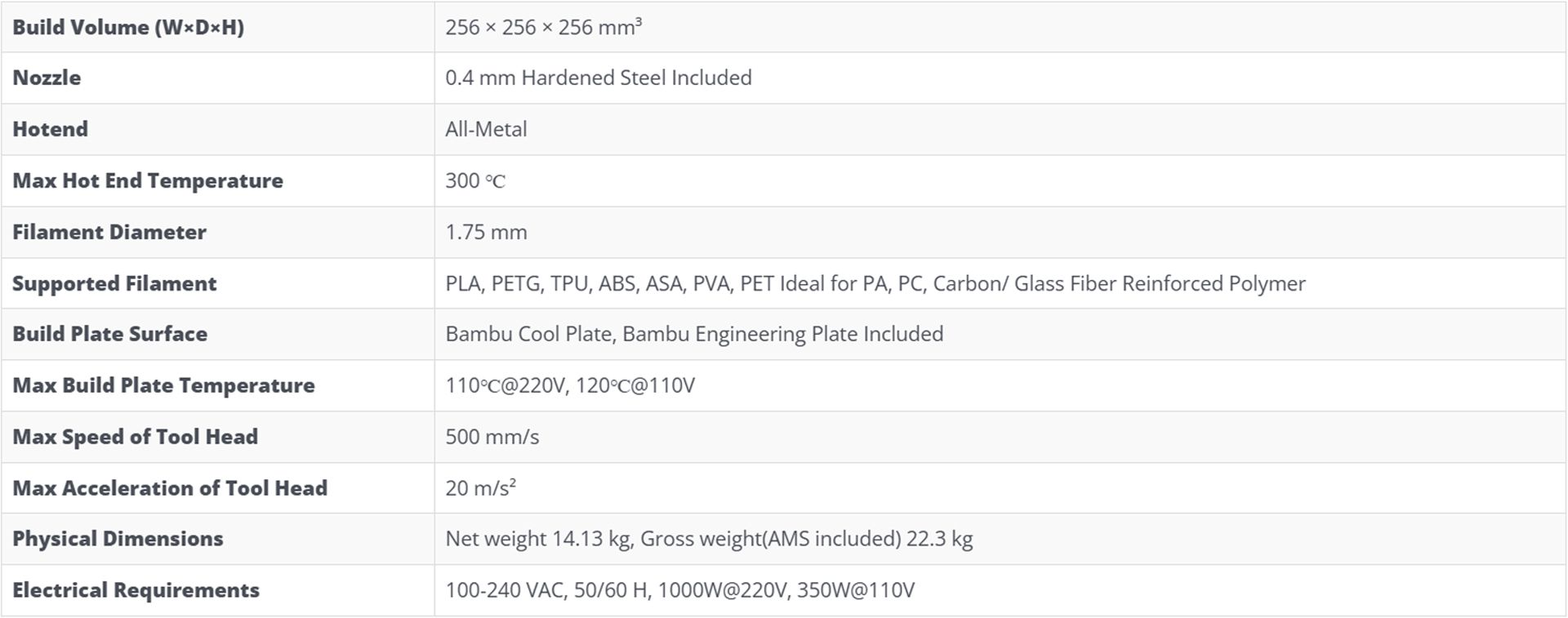Select the 300 °C temperature value
The image size is (1568, 618).
(x=475, y=181)
